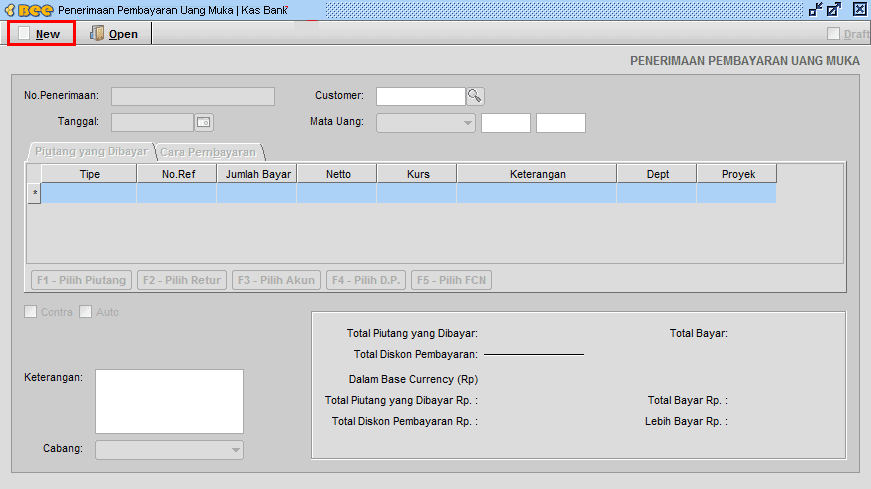Click the New toolbar button

[41, 34]
